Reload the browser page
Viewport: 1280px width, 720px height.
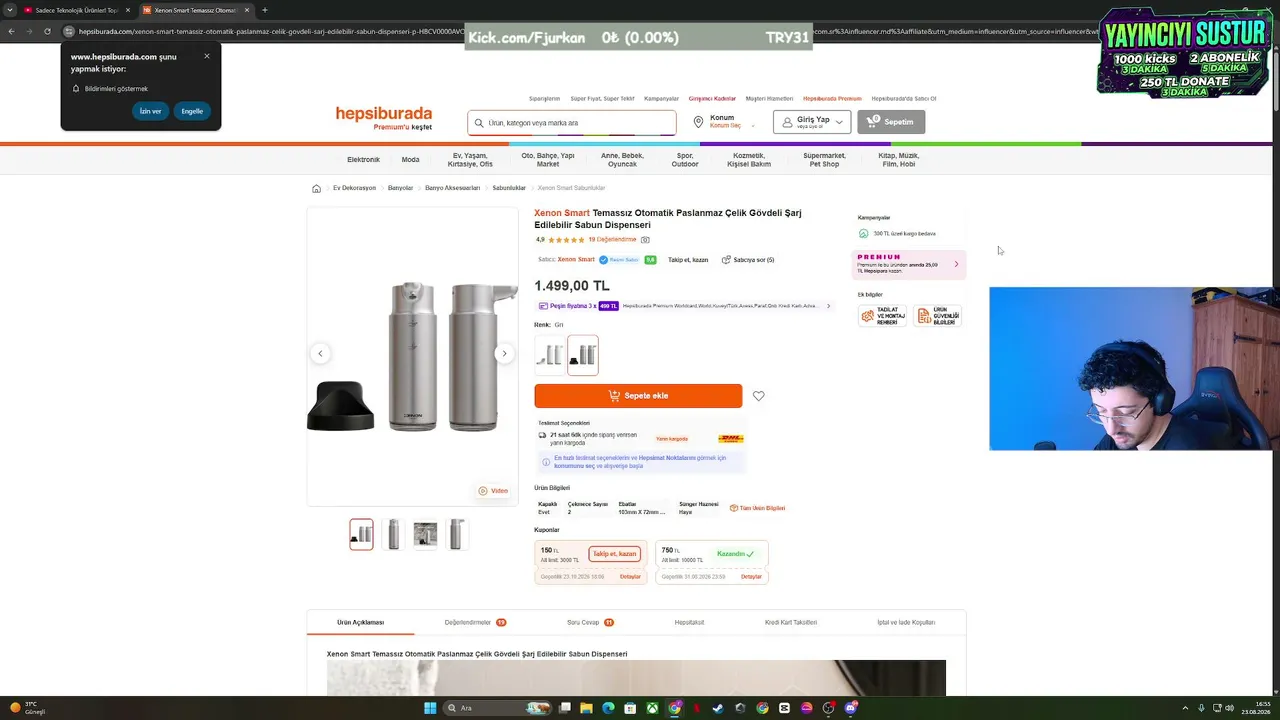coord(47,31)
